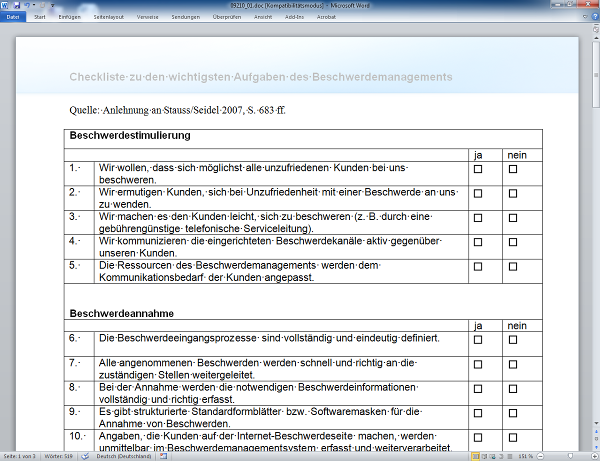600x461 pixels.
Task: Check 'nein' box for item 3
Action: tap(513, 218)
